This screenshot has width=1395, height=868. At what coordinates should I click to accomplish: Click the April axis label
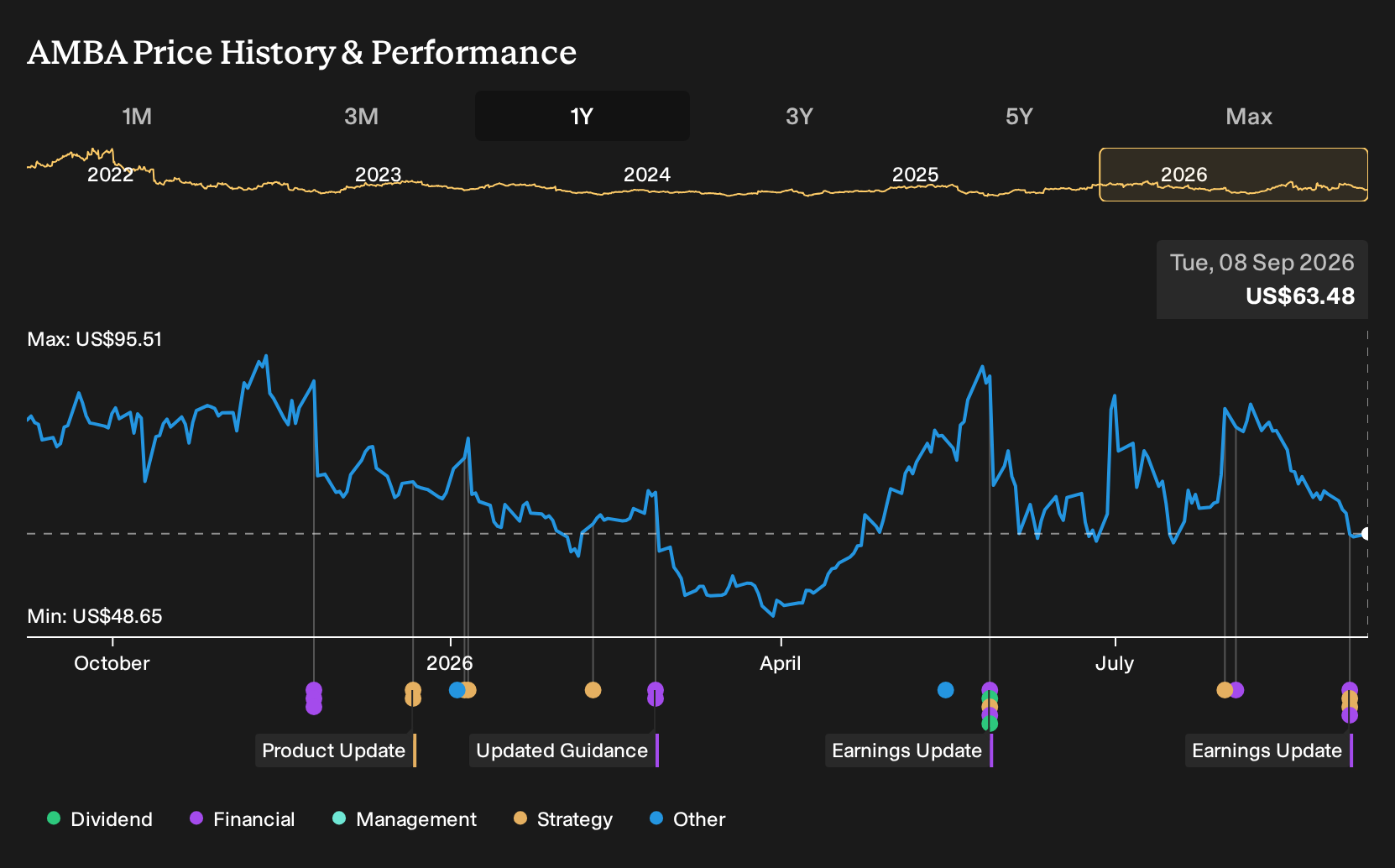[781, 663]
